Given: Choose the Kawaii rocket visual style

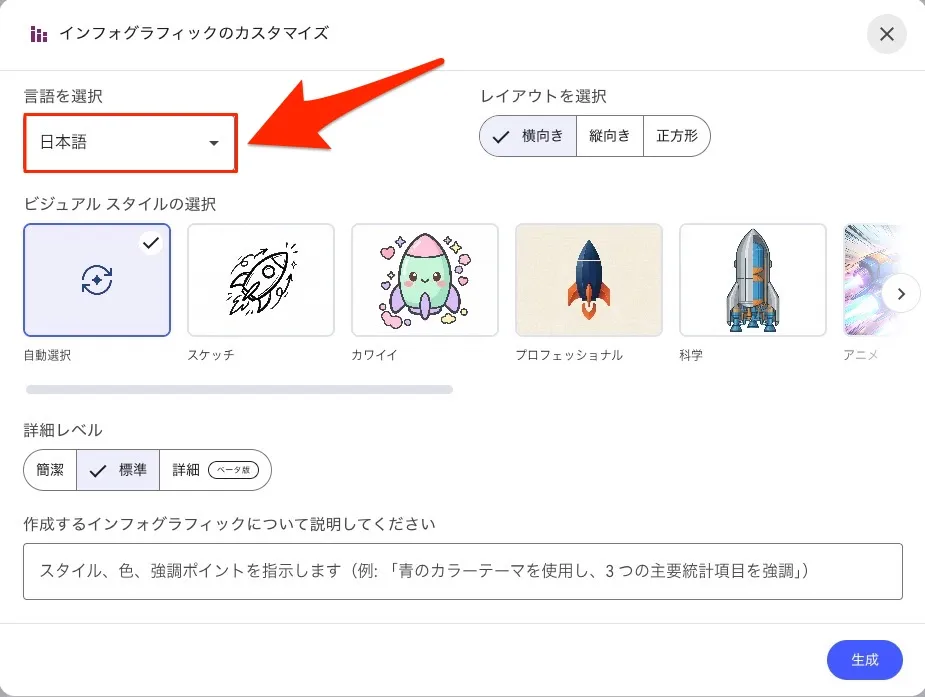Looking at the screenshot, I should (x=425, y=280).
